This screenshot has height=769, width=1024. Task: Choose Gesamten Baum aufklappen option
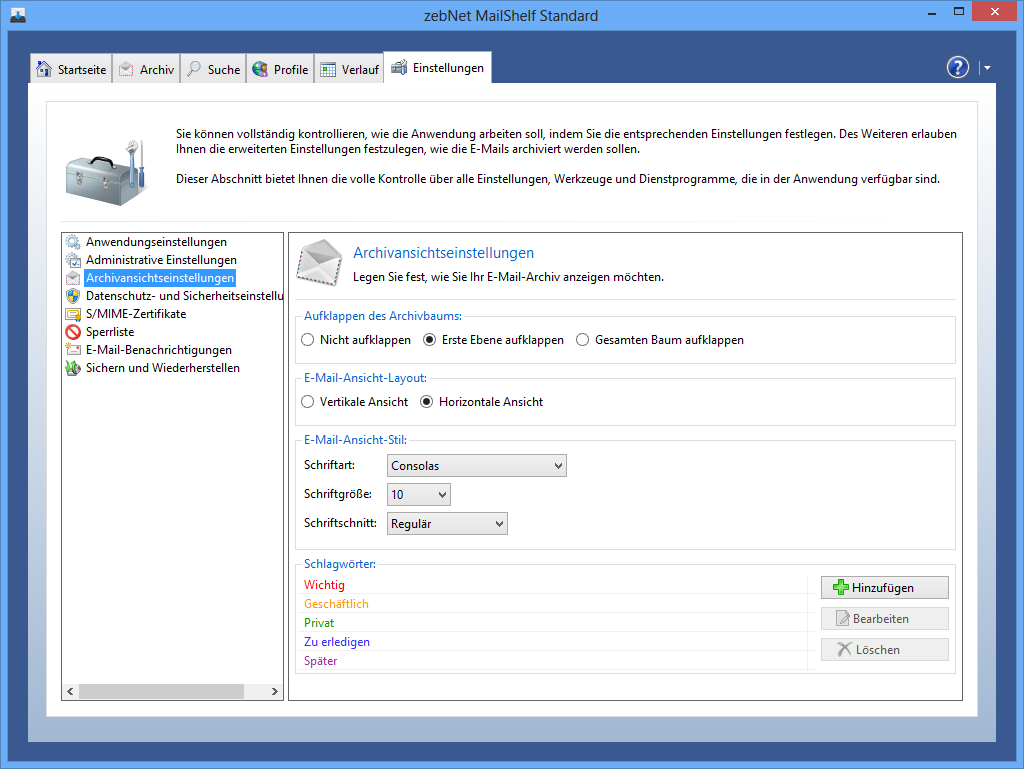pos(583,340)
